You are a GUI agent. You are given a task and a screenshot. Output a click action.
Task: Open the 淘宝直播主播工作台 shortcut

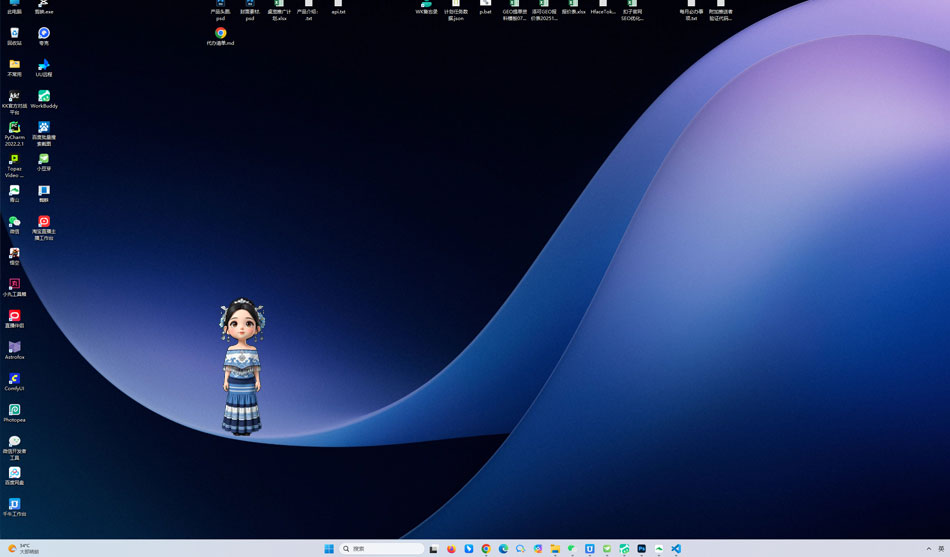coord(44,228)
